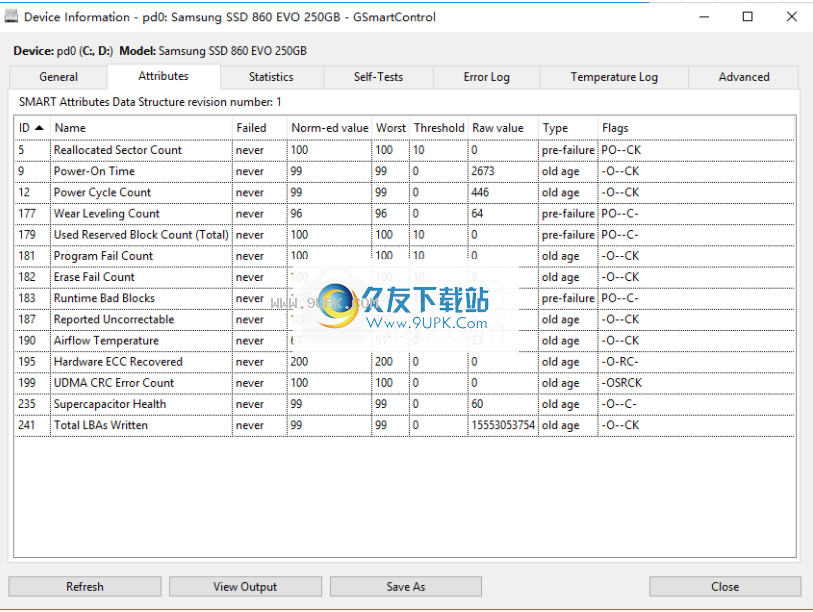Click raw value 446 for Power Cycle Count
This screenshot has height=612, width=813.
click(480, 192)
